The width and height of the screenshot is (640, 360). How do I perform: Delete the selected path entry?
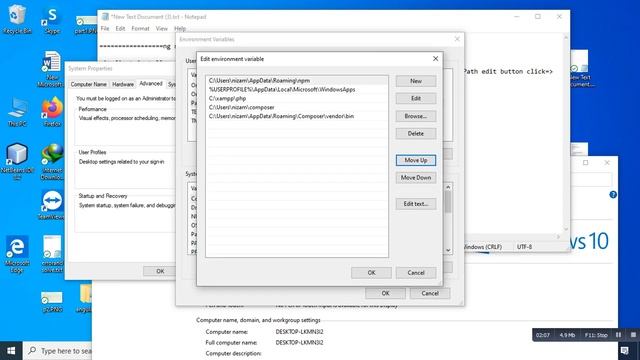click(416, 133)
